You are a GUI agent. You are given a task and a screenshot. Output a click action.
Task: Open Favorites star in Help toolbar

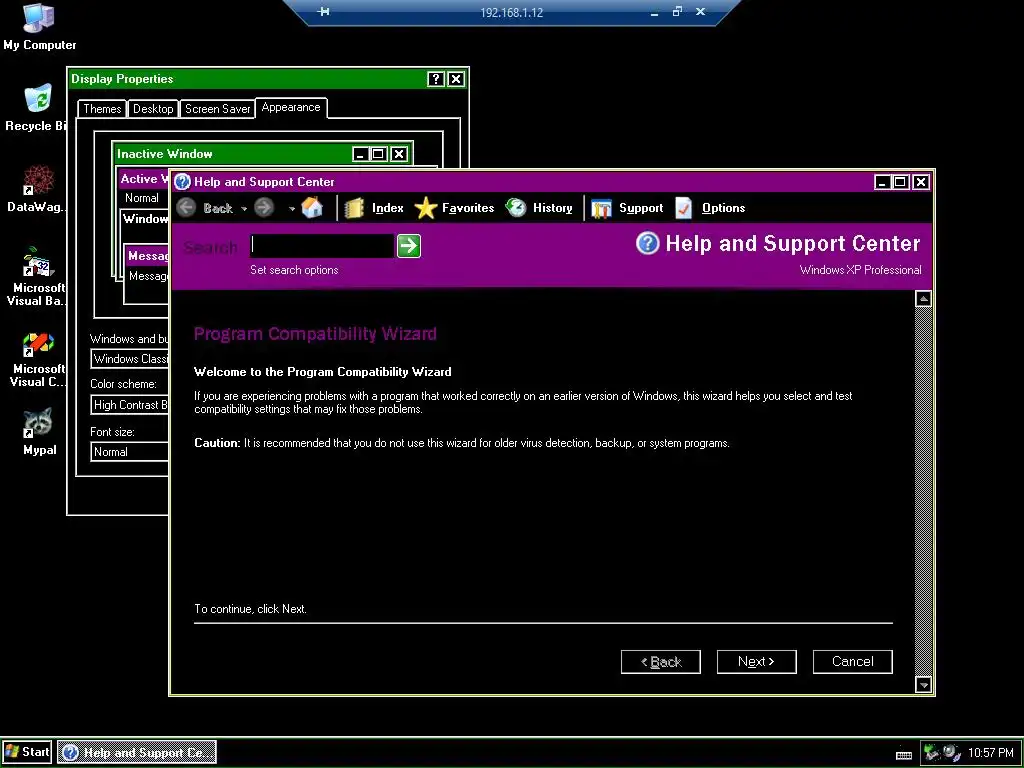tap(455, 208)
